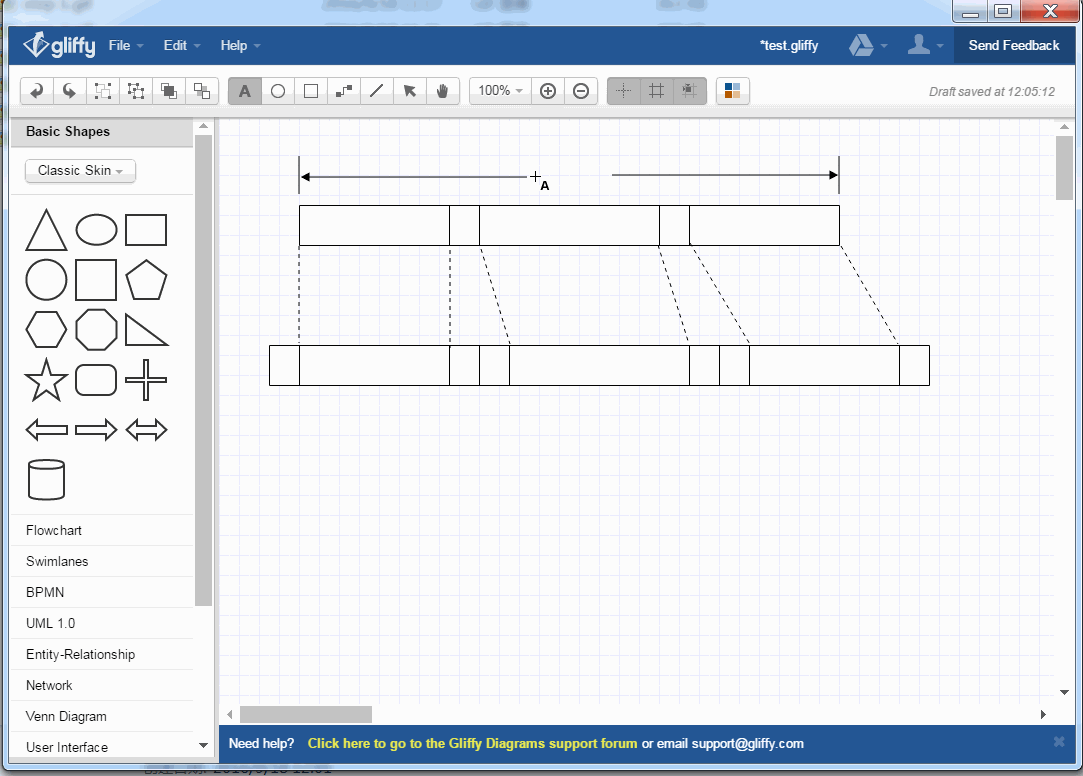Toggle snap to grid

coord(689,91)
